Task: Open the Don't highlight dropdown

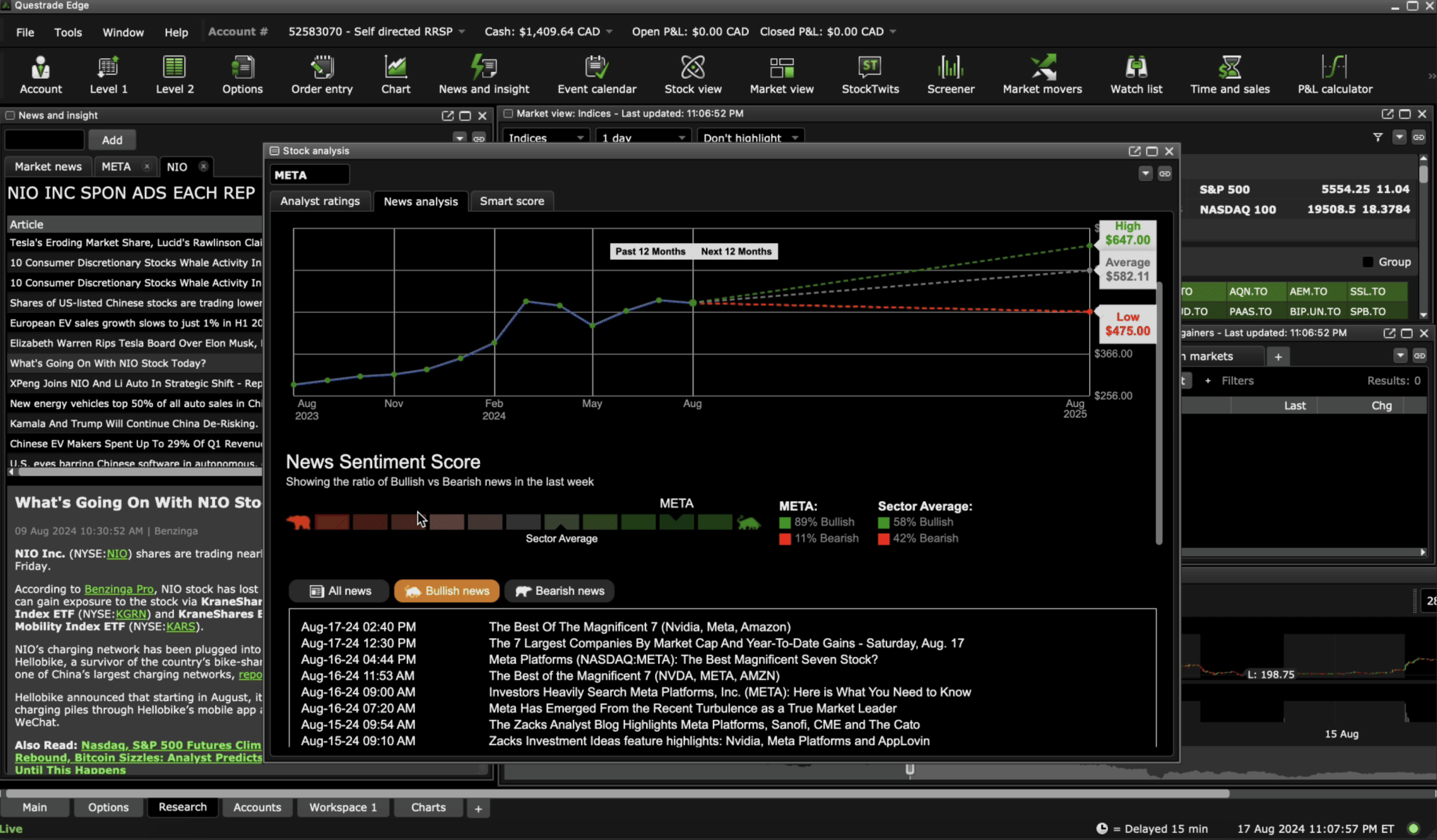Action: [x=749, y=138]
